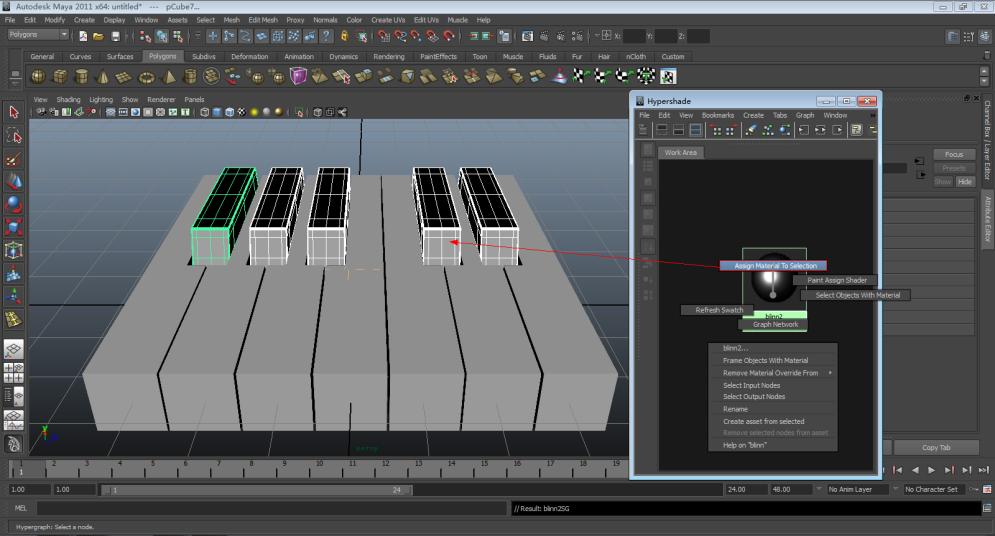
Task: Choose the four-view layout icon
Action: [x=14, y=374]
